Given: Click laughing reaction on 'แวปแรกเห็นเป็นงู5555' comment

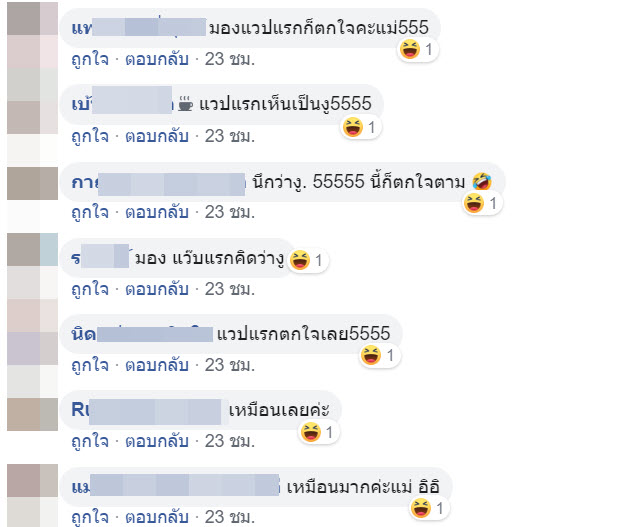Looking at the screenshot, I should (360, 127).
